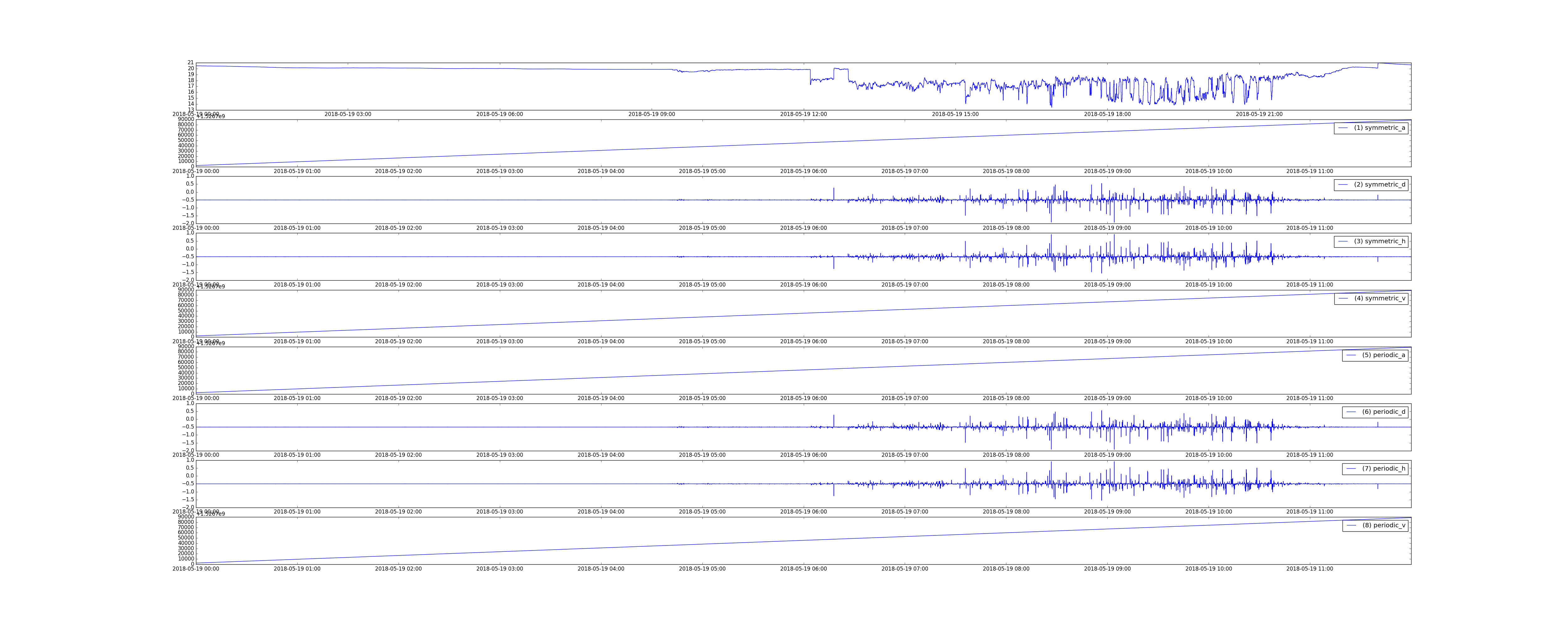The image size is (1568, 627).
Task: Click the -1.5 y-tick of the periodic_h plot
Action: click(188, 500)
